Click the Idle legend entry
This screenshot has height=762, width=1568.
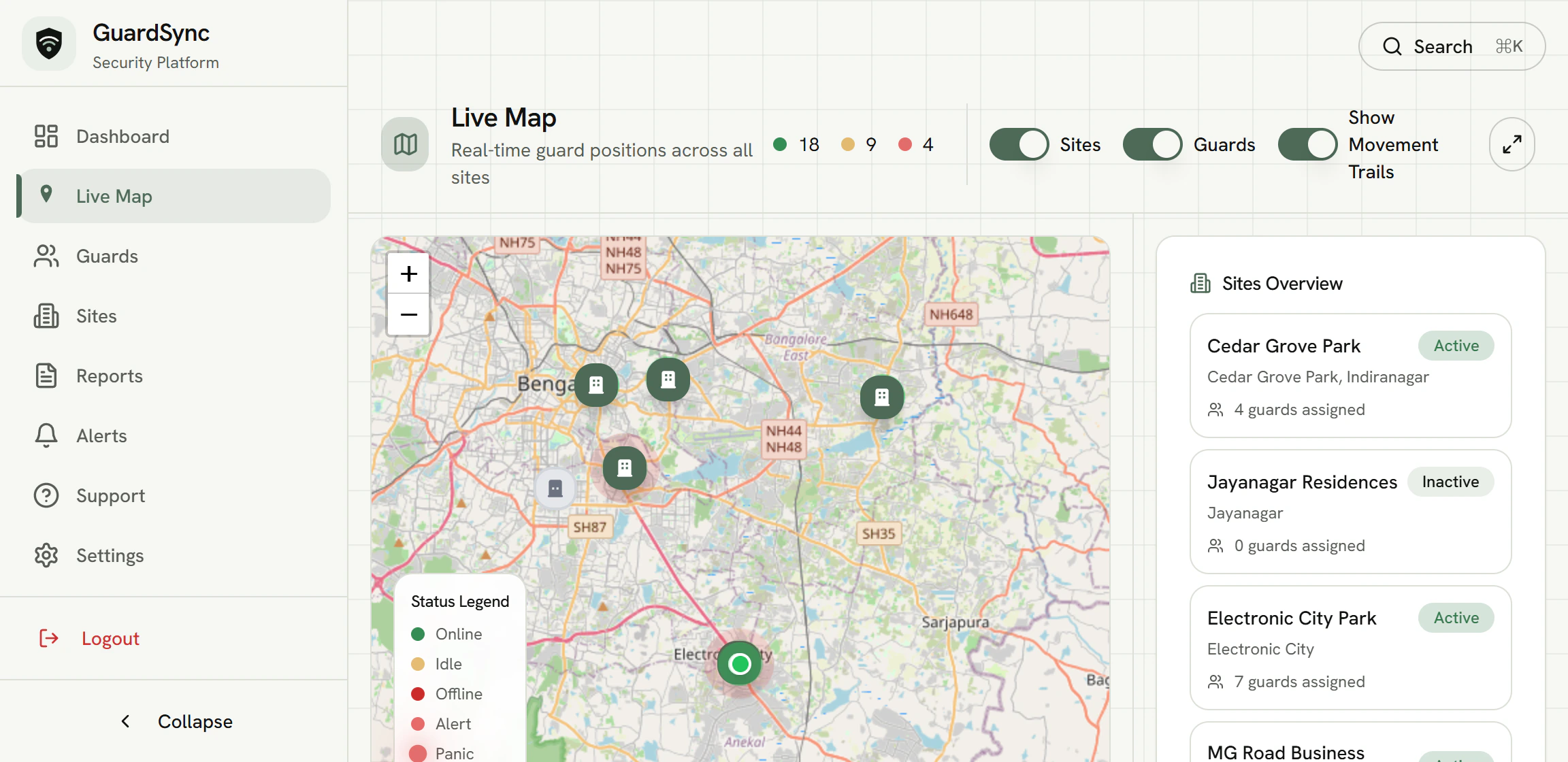pyautogui.click(x=437, y=664)
